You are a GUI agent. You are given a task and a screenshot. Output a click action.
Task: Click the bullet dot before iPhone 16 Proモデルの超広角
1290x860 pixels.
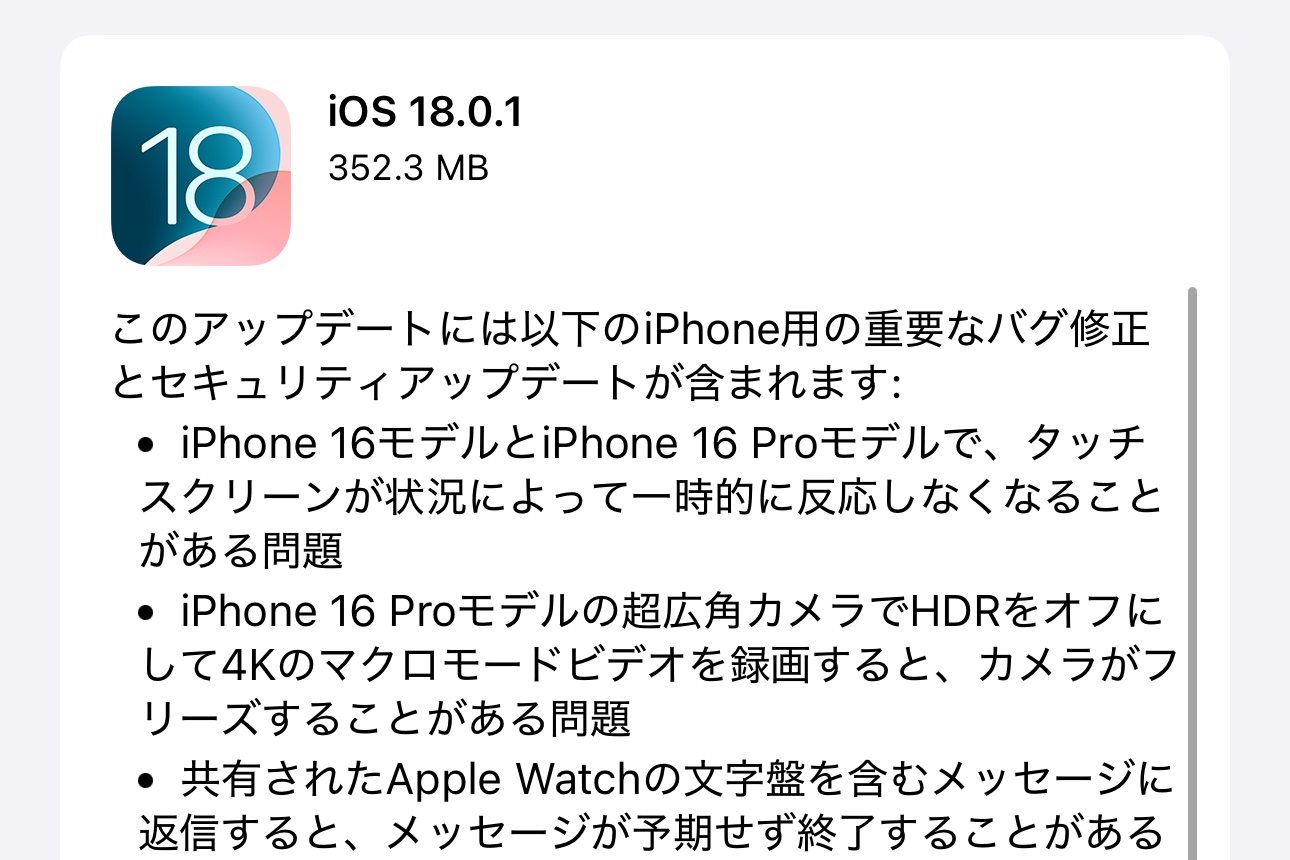(x=149, y=609)
